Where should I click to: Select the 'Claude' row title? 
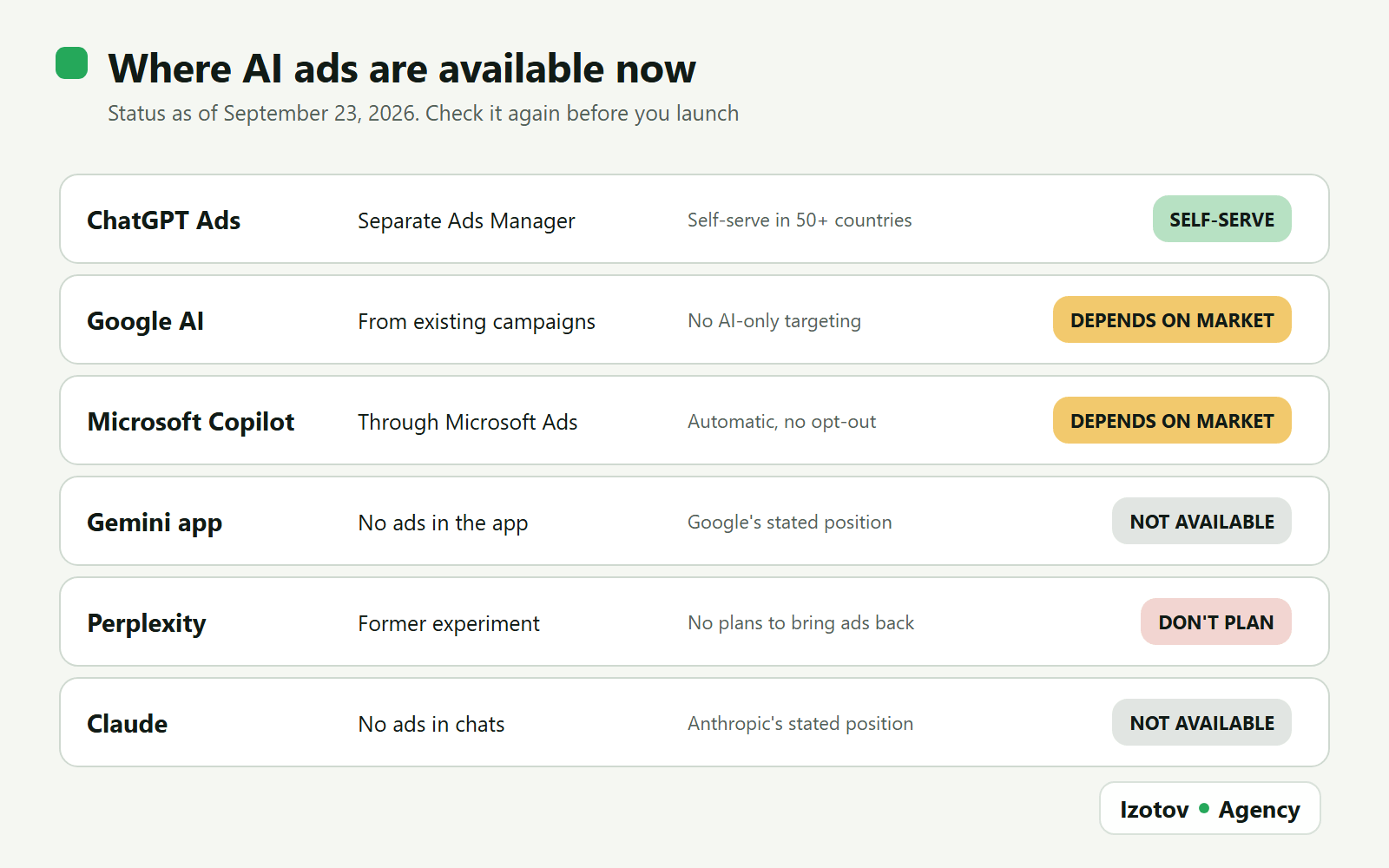128,724
